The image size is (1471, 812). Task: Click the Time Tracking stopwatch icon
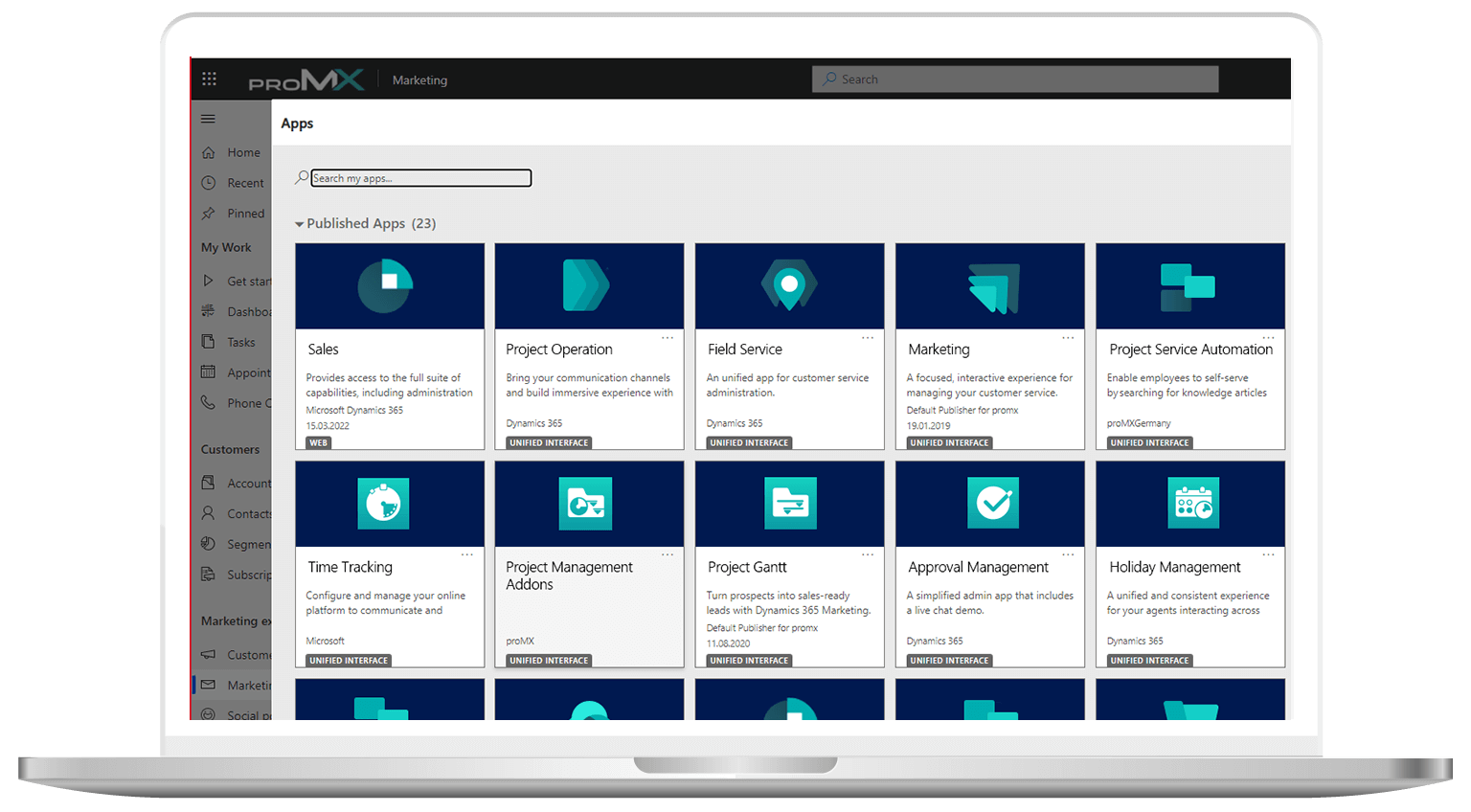tap(383, 504)
